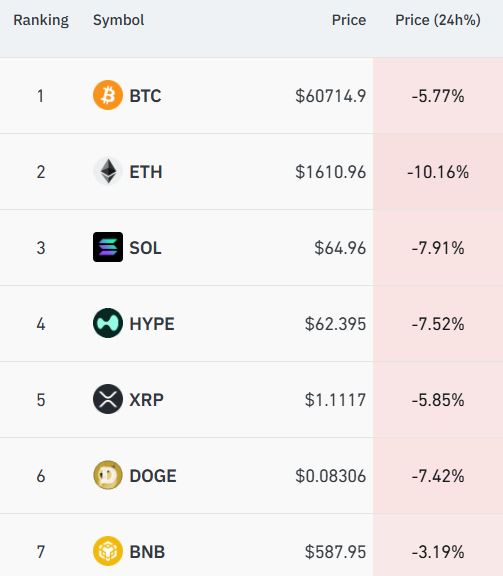Image resolution: width=503 pixels, height=576 pixels.
Task: Click the Ethereum diamond icon
Action: coord(108,171)
